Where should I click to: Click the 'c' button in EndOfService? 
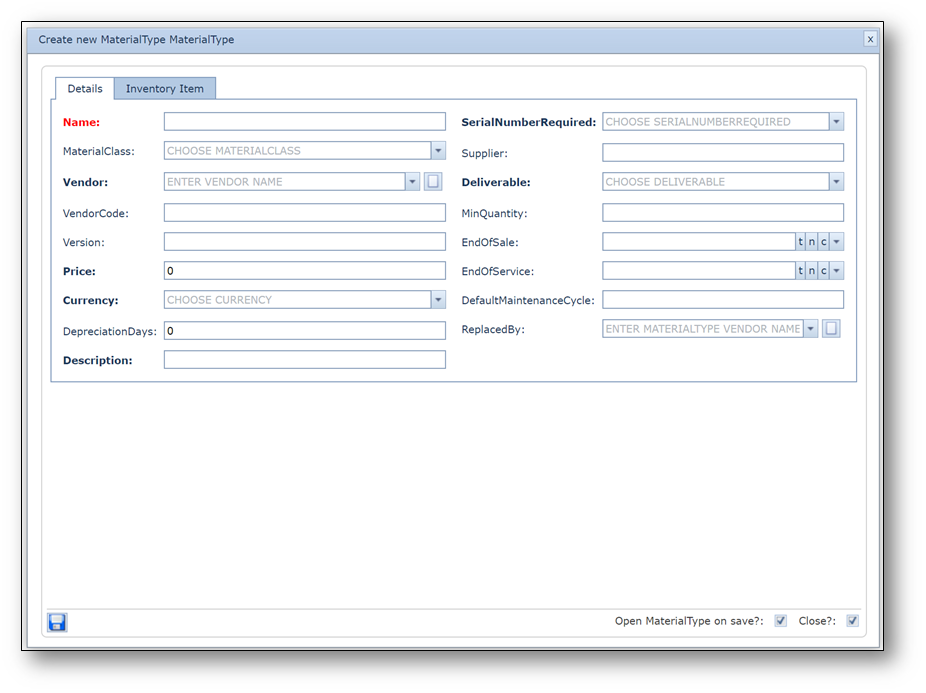click(x=823, y=271)
